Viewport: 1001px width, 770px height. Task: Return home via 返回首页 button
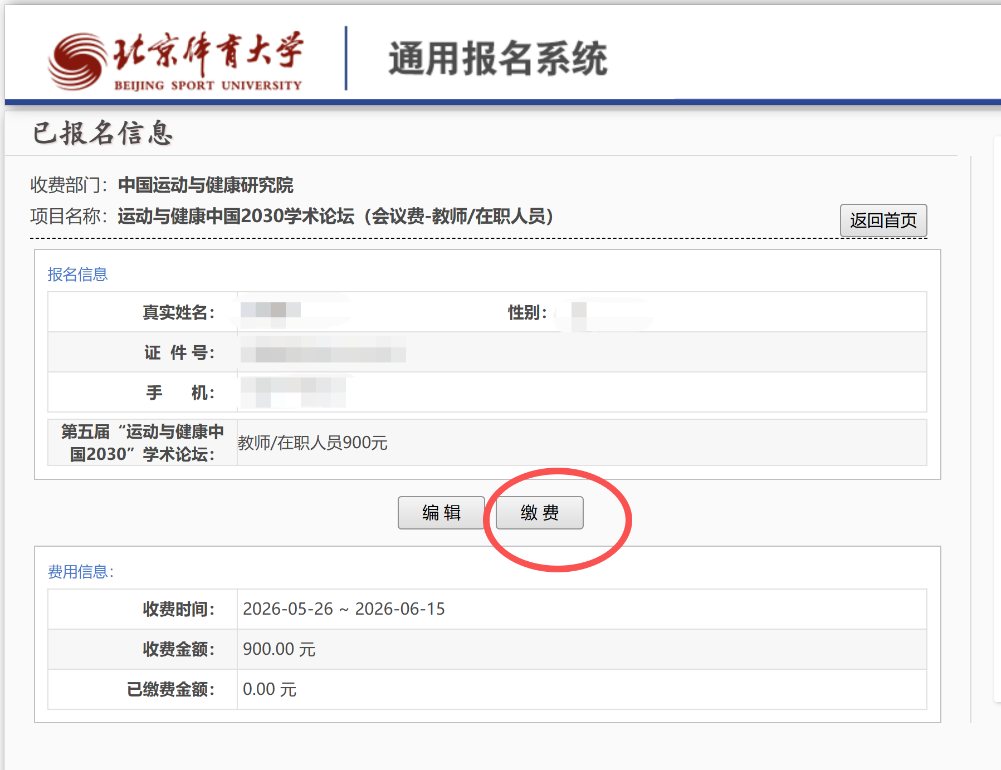883,220
